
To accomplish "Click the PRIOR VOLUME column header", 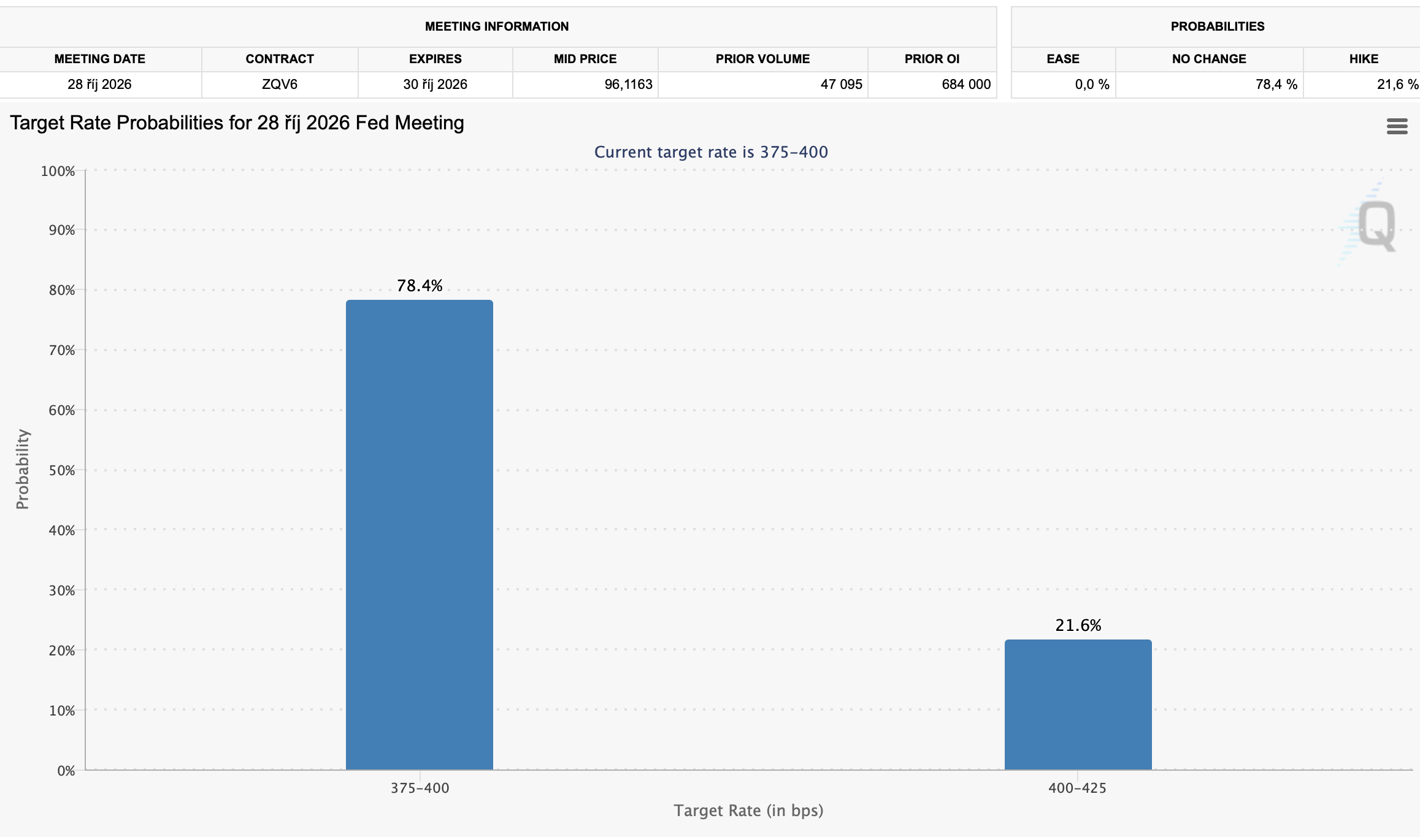I will tap(762, 59).
